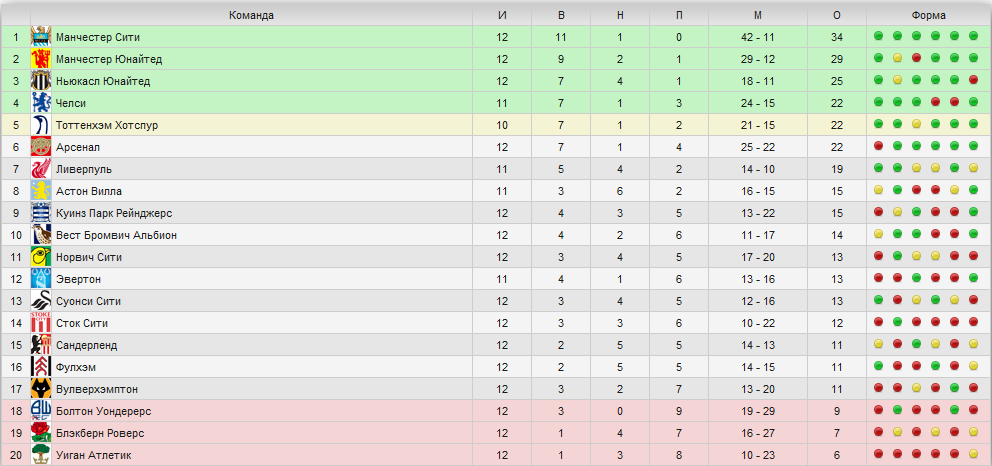992x466 pixels.
Task: Click the Манчестер Юнайтед club crest
Action: click(x=41, y=59)
